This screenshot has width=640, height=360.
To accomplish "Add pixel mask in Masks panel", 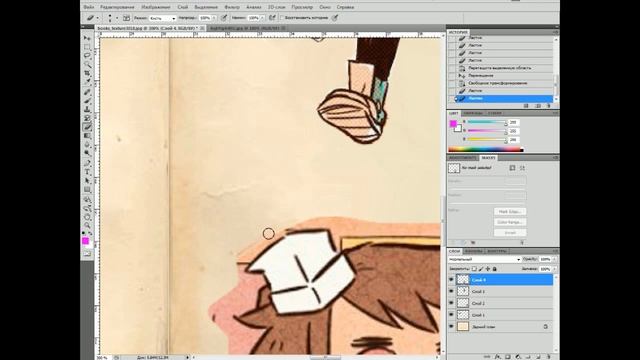I will 512,168.
